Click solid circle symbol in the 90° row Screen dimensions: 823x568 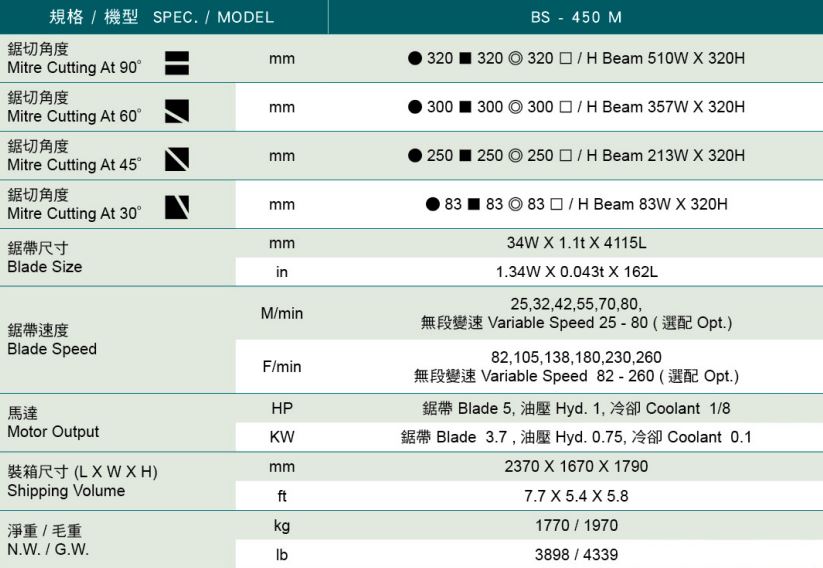[x=415, y=59]
